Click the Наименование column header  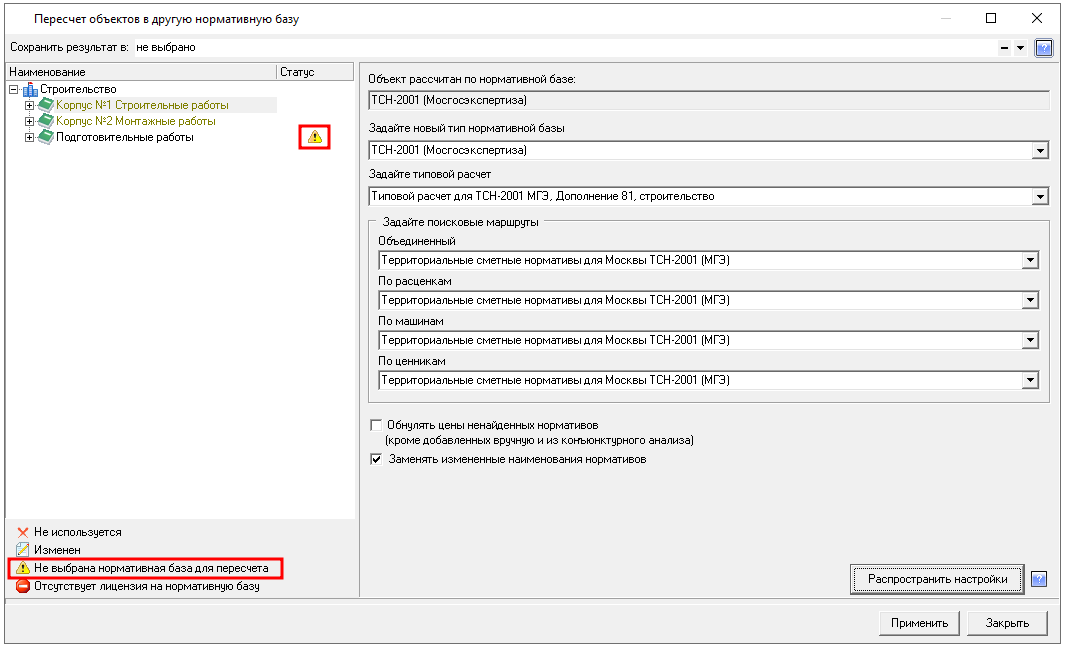(x=140, y=72)
